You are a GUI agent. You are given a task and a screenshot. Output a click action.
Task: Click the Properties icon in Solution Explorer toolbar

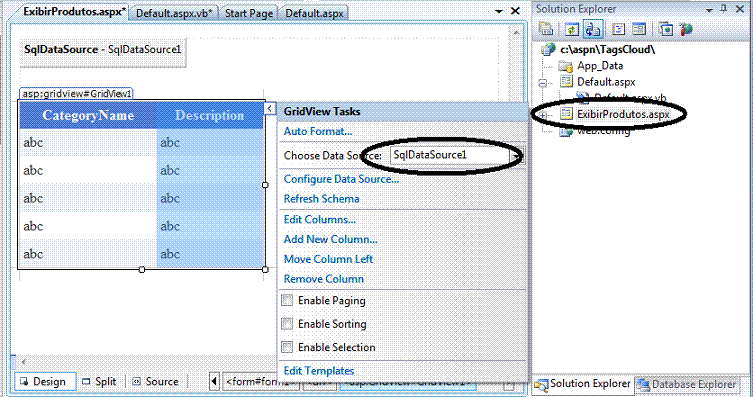coord(546,29)
